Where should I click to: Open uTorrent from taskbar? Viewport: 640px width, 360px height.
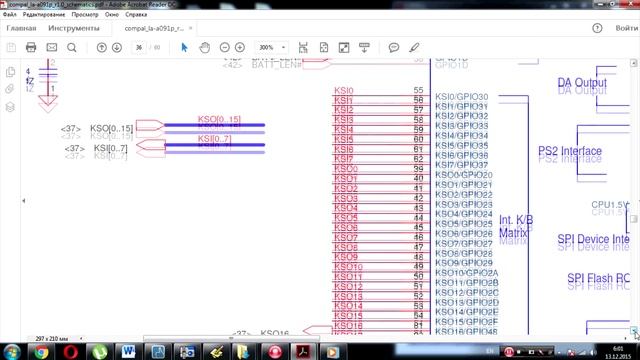100,351
